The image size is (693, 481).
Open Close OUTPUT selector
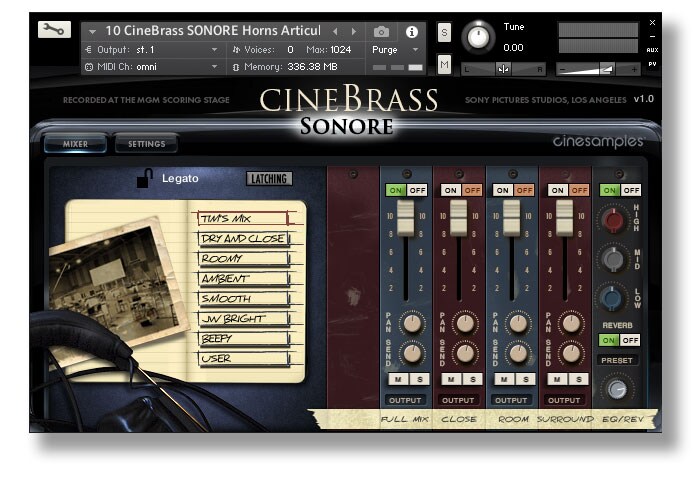point(458,400)
